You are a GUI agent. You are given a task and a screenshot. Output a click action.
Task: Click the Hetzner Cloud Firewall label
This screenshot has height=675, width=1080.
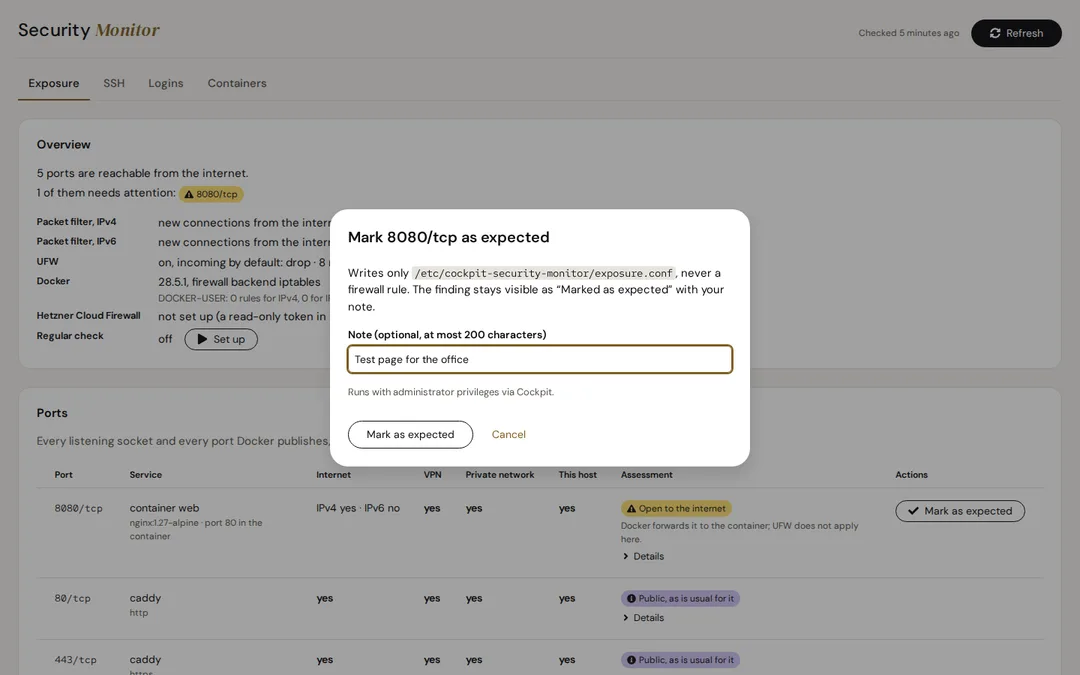[x=88, y=315]
